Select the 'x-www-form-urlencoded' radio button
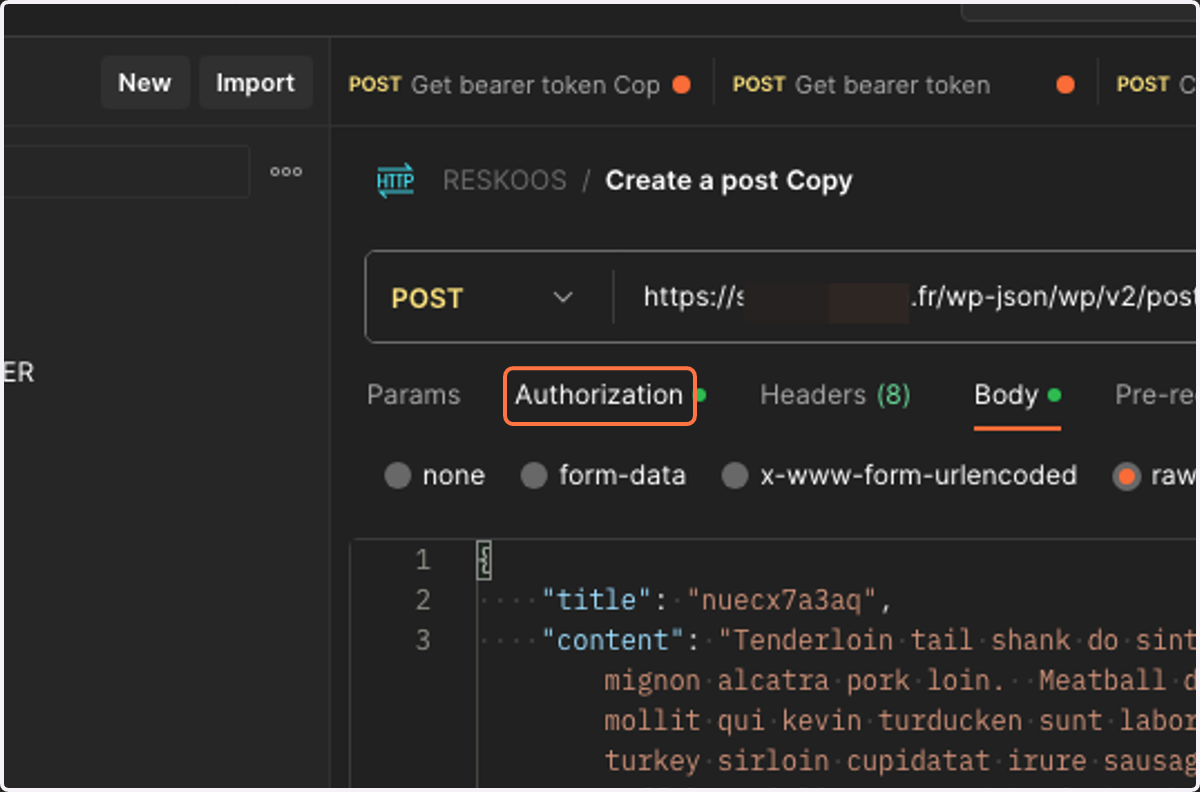The image size is (1200, 792). pos(735,475)
